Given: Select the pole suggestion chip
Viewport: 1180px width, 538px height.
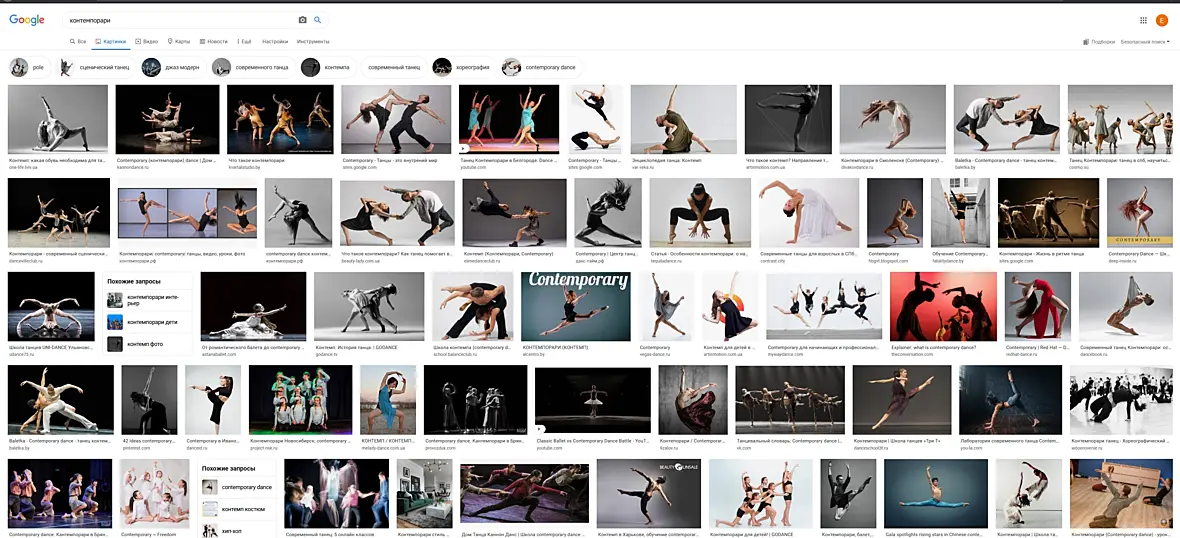Looking at the screenshot, I should pos(29,68).
